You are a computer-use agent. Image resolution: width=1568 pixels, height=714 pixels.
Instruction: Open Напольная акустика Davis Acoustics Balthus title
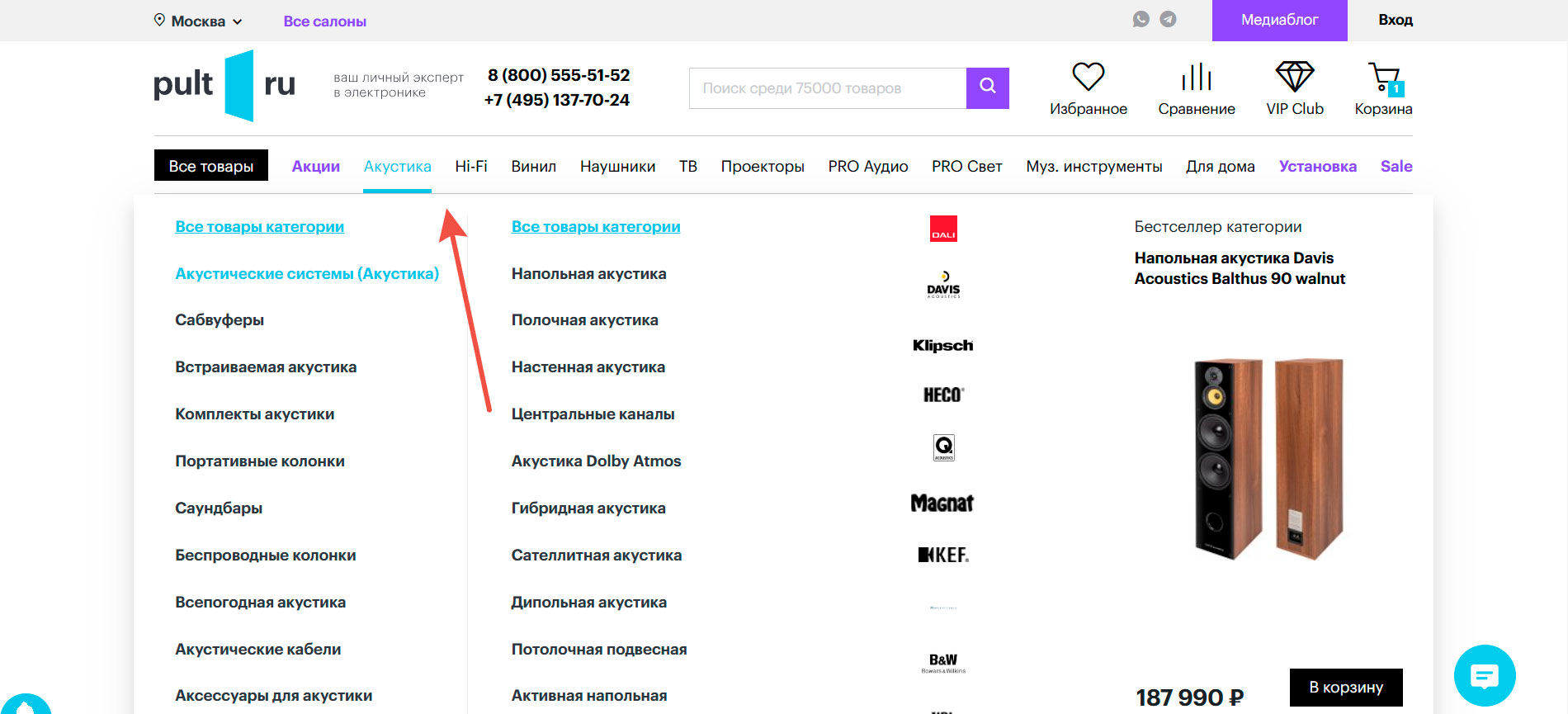point(1240,268)
